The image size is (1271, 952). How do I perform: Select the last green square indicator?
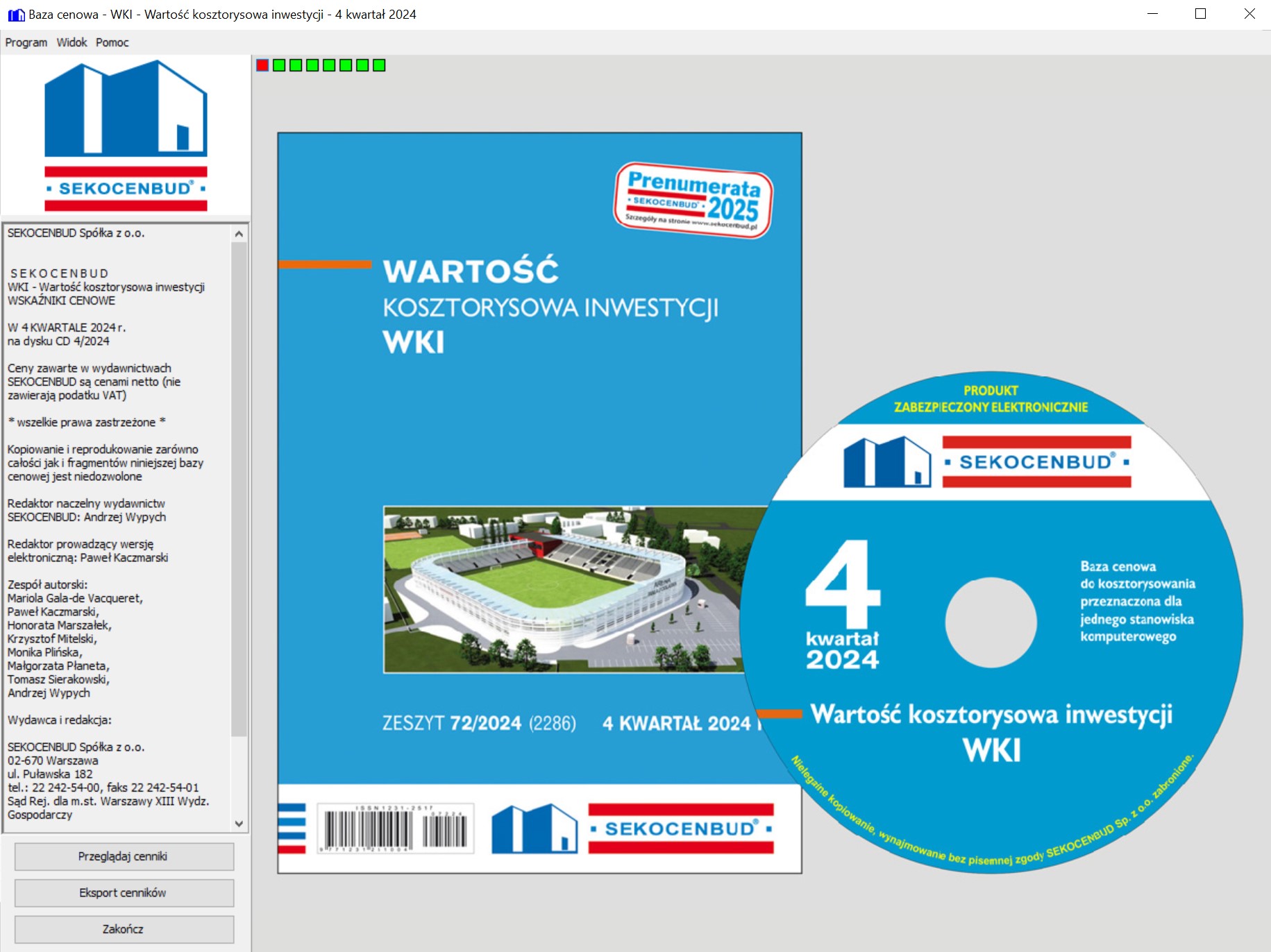click(x=379, y=65)
